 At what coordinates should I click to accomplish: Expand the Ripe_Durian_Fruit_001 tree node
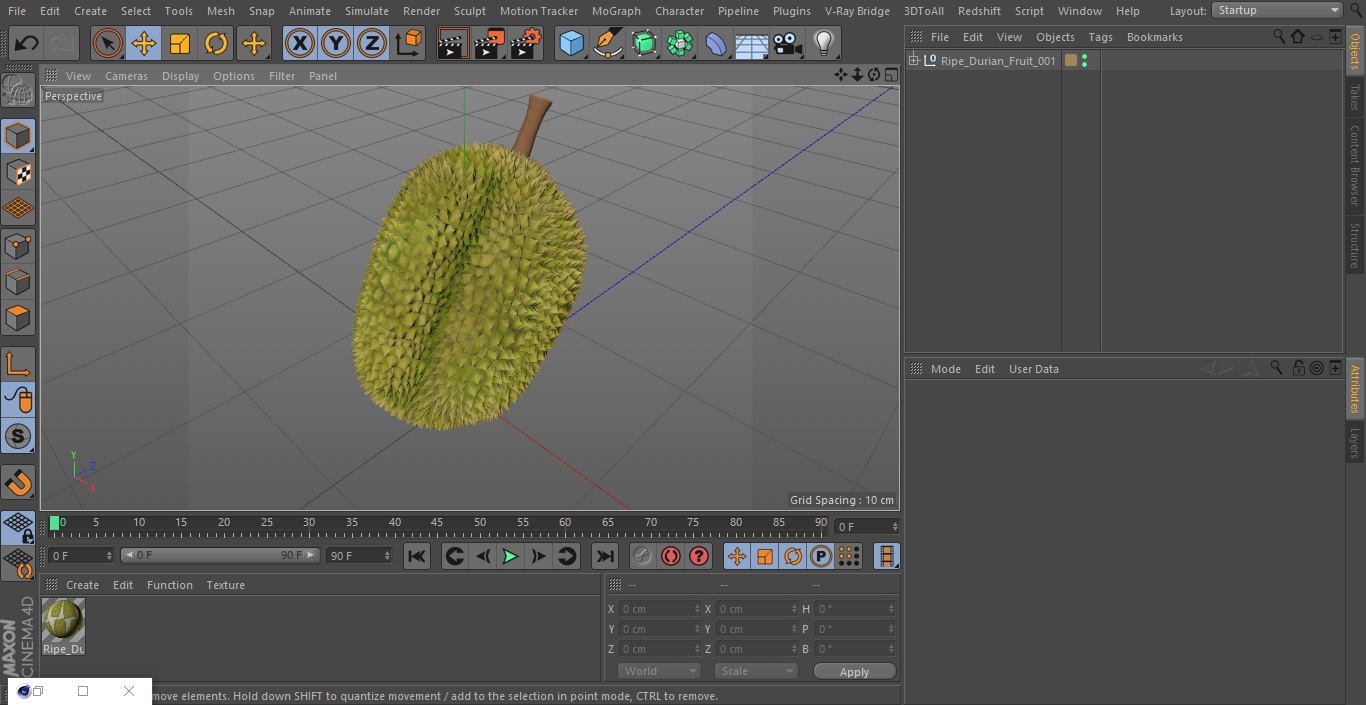coord(913,61)
